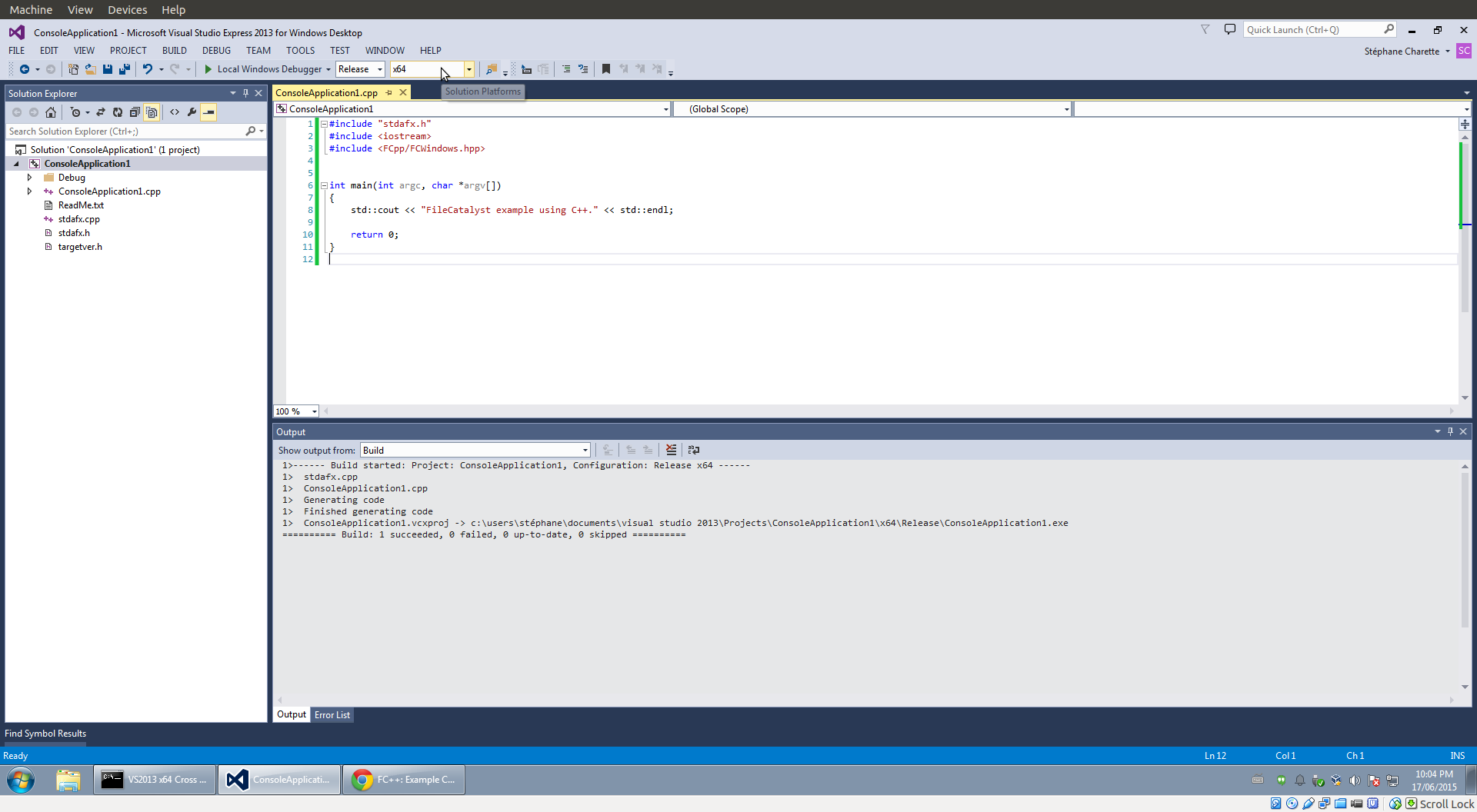Image resolution: width=1477 pixels, height=812 pixels.
Task: Switch to the Error List tab
Action: 332,715
